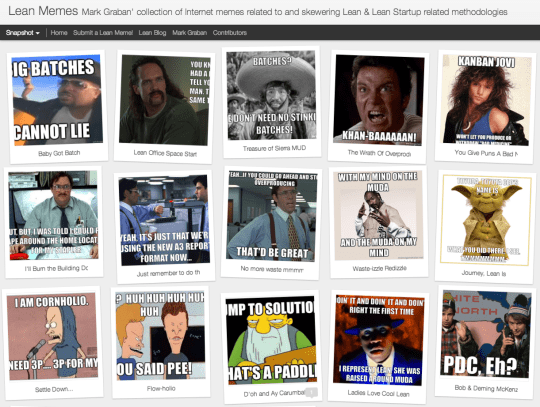
Task: Open the long-haired Office Space meme image
Action: pos(165,100)
